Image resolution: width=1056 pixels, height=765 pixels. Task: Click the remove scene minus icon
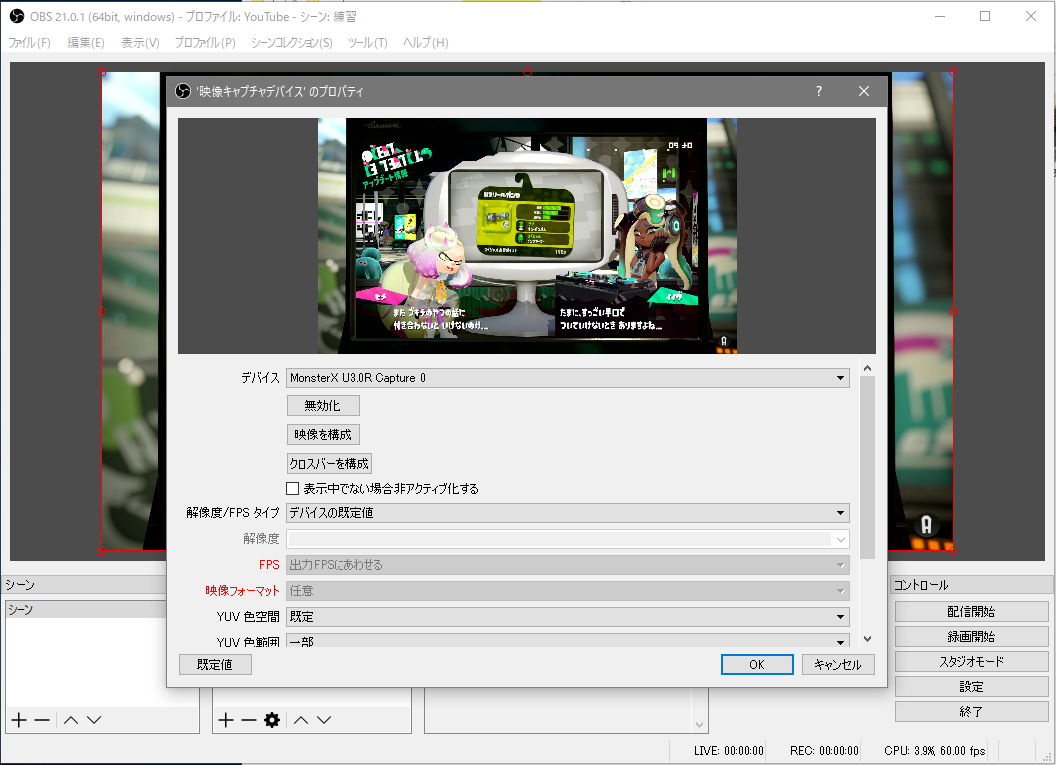pyautogui.click(x=42, y=720)
